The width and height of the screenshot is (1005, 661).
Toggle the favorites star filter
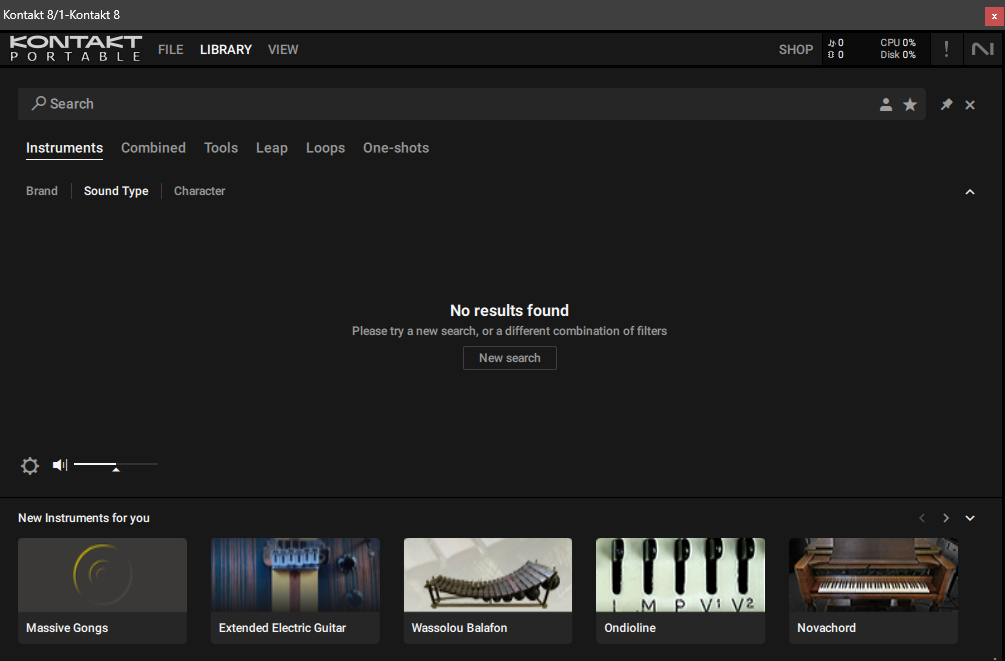910,104
